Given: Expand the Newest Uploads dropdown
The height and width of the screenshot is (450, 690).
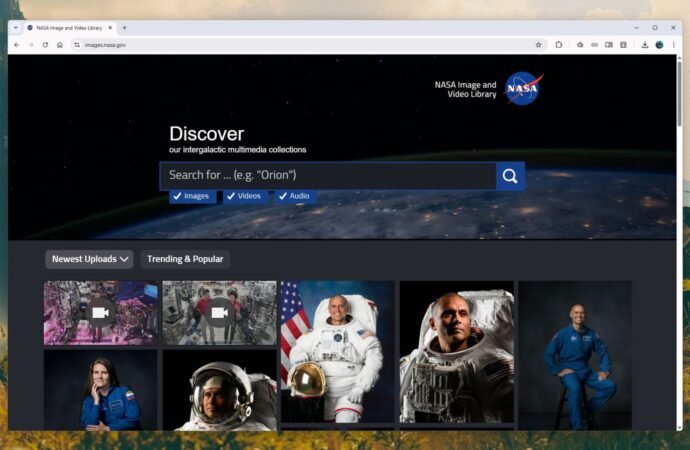Looking at the screenshot, I should tap(89, 259).
